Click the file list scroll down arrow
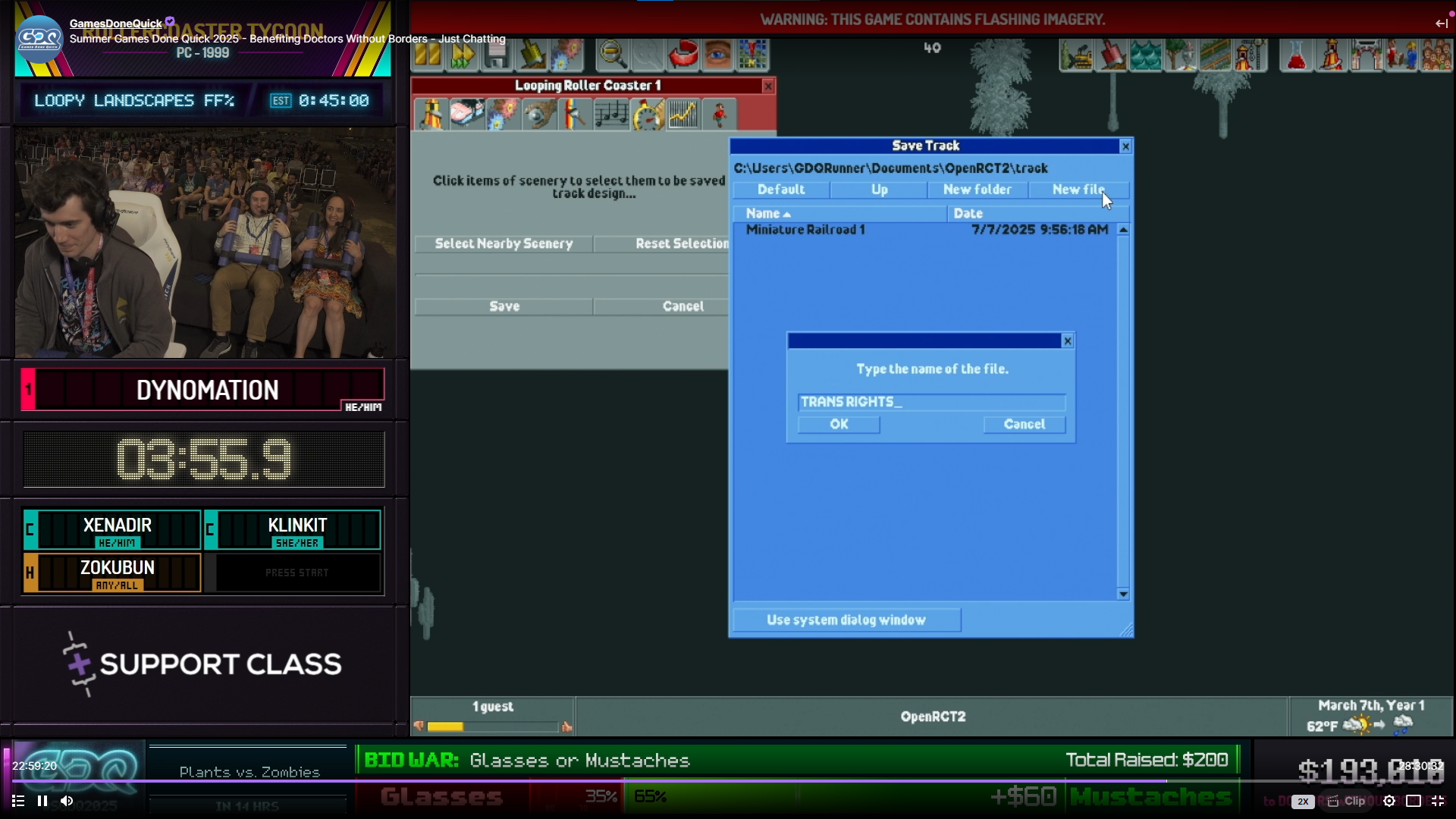The height and width of the screenshot is (819, 1456). 1123,594
